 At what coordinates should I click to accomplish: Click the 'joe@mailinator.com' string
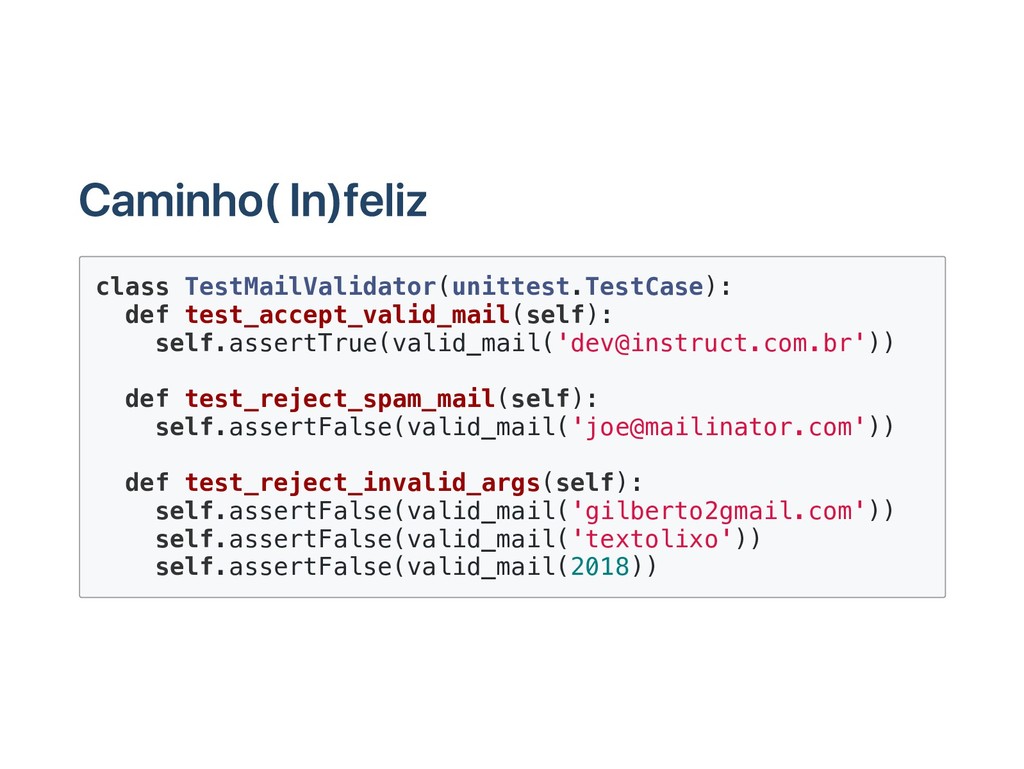718,427
